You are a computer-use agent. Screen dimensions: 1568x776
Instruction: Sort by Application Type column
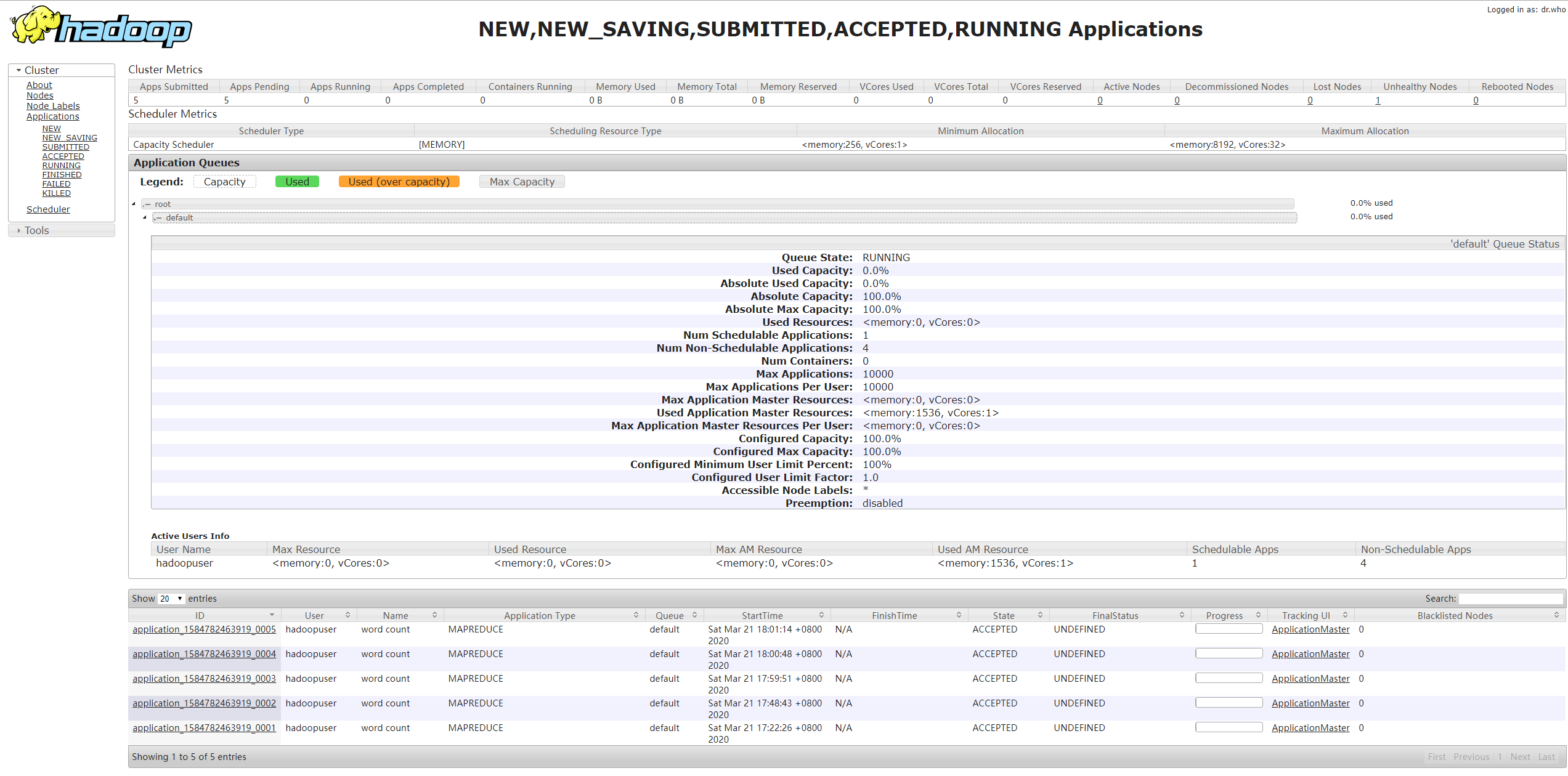coord(544,615)
